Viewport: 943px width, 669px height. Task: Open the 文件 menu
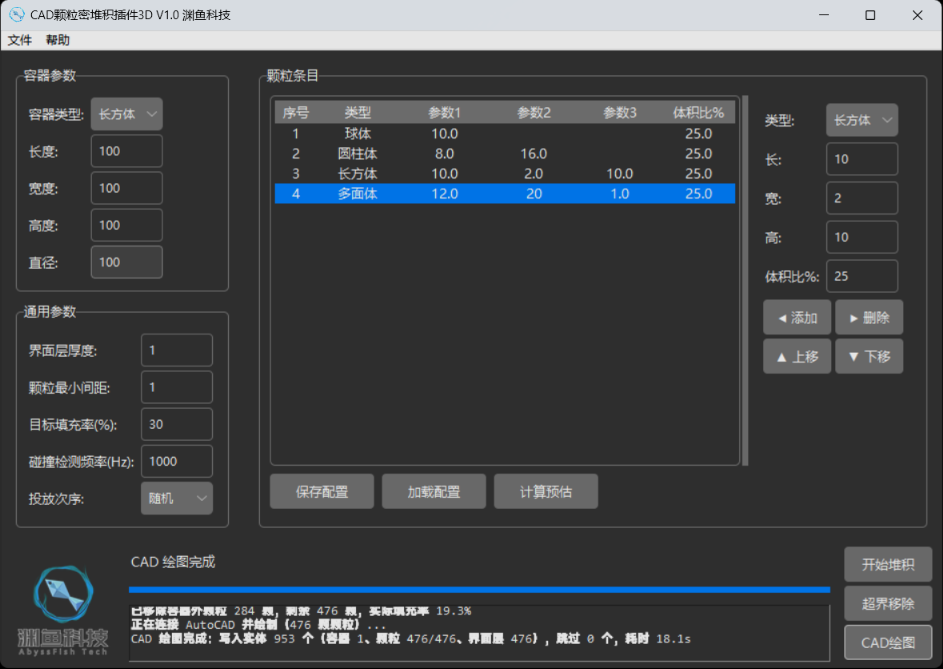(x=20, y=40)
